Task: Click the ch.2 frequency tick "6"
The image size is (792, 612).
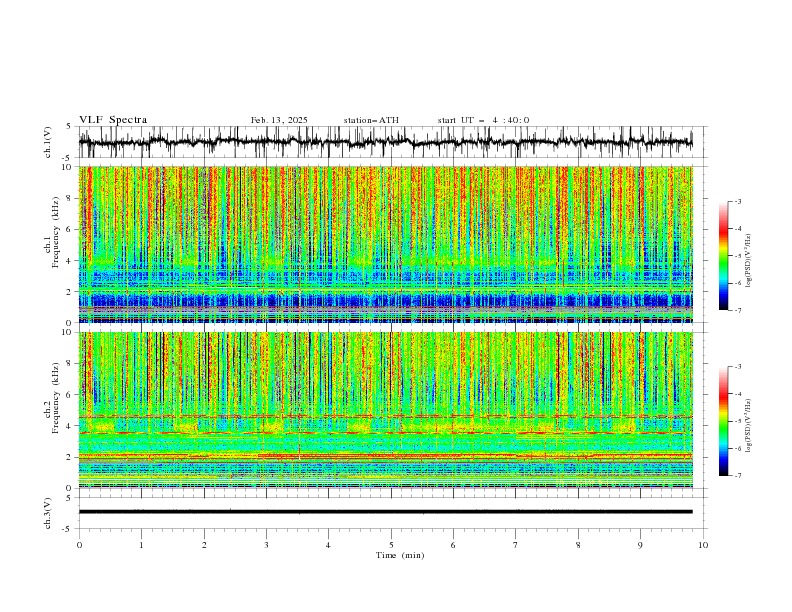Action: click(x=70, y=395)
